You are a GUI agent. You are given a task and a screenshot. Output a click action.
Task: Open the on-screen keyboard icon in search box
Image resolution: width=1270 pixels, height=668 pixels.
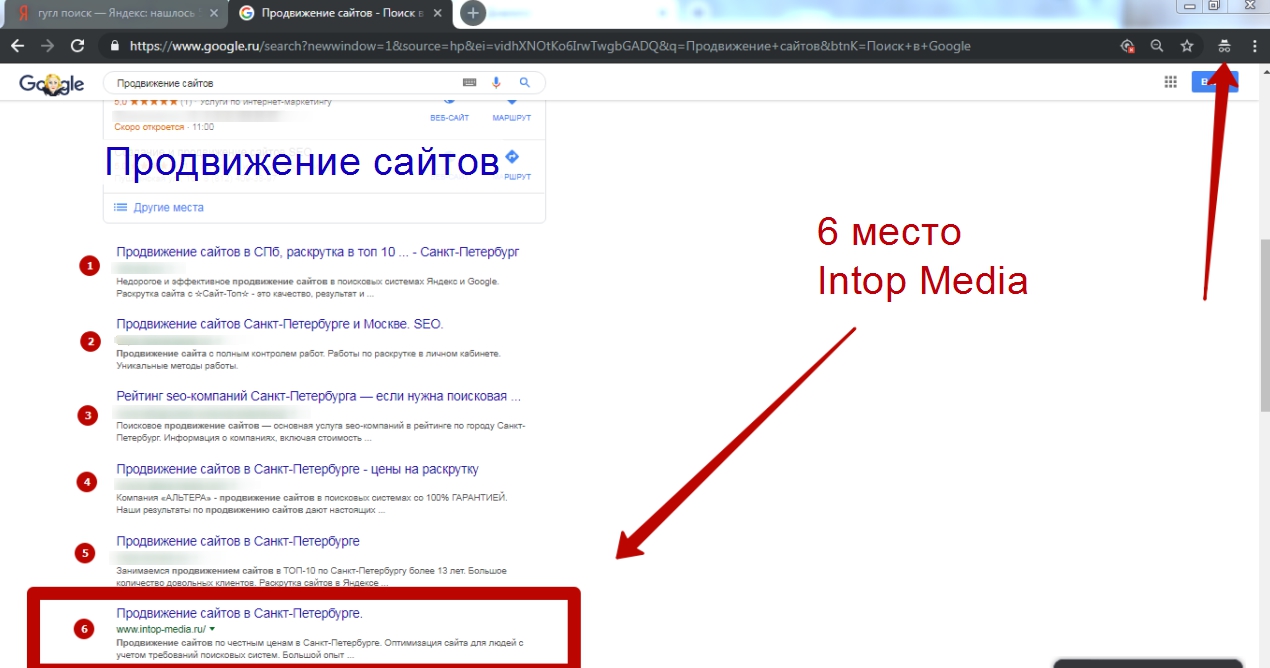[470, 83]
